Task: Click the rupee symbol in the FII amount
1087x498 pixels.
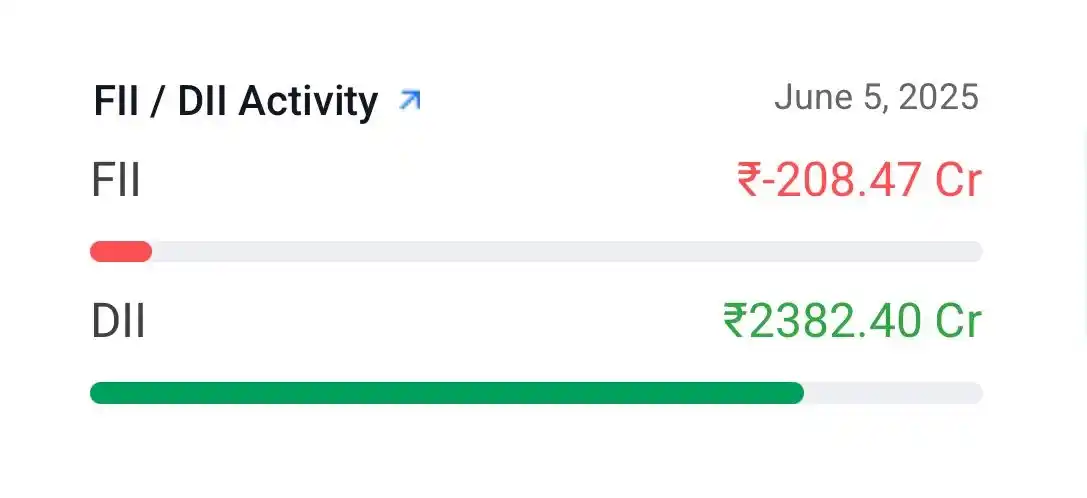Action: [748, 181]
